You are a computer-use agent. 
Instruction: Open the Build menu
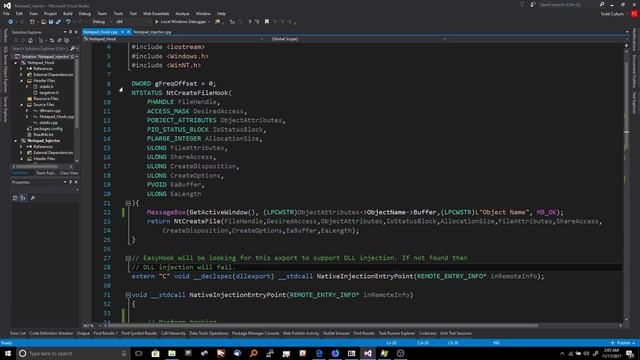tap(68, 14)
